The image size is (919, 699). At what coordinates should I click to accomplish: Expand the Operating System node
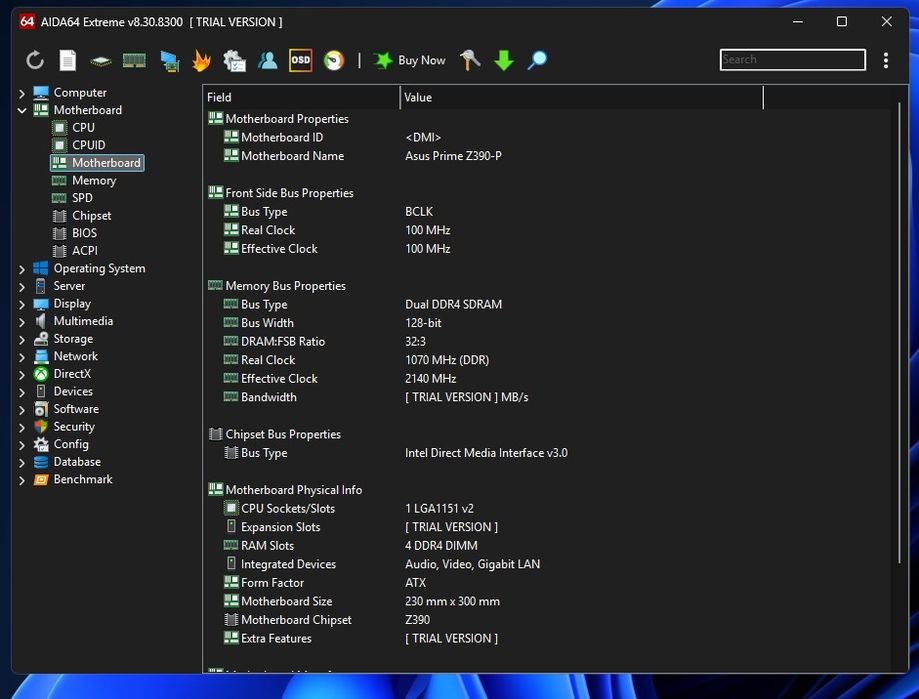[x=22, y=269]
